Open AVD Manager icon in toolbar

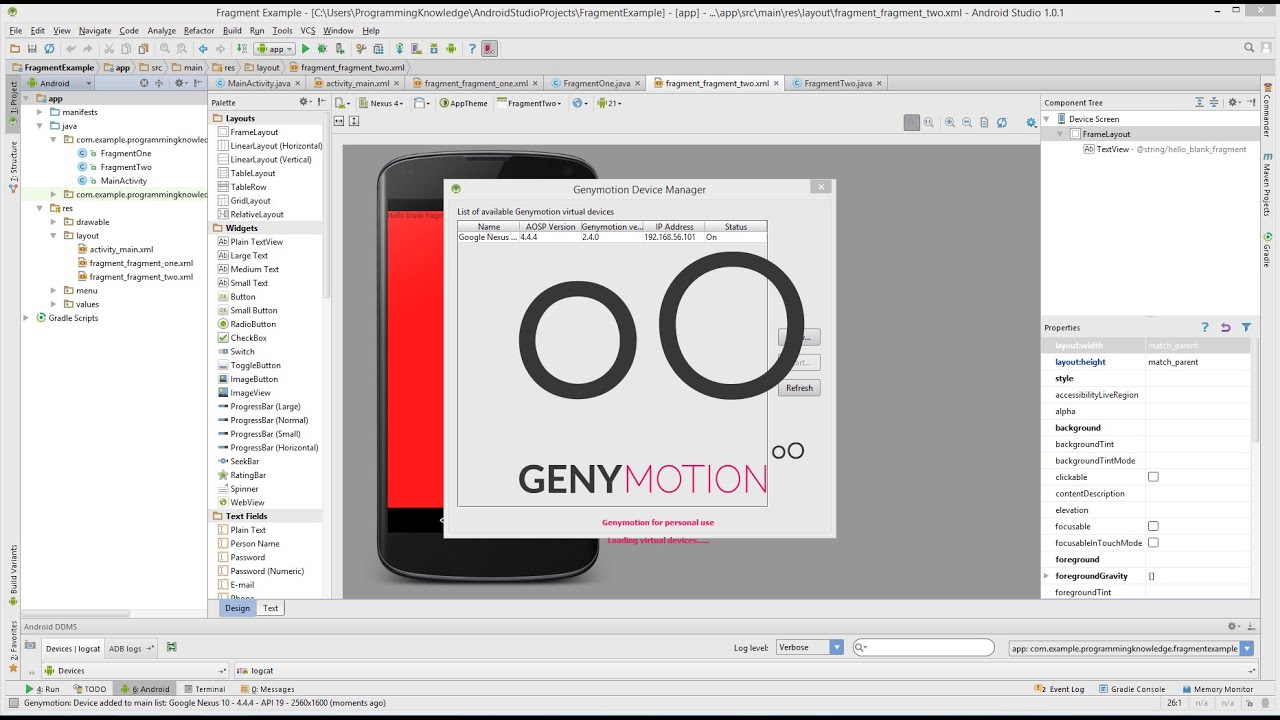coord(416,48)
